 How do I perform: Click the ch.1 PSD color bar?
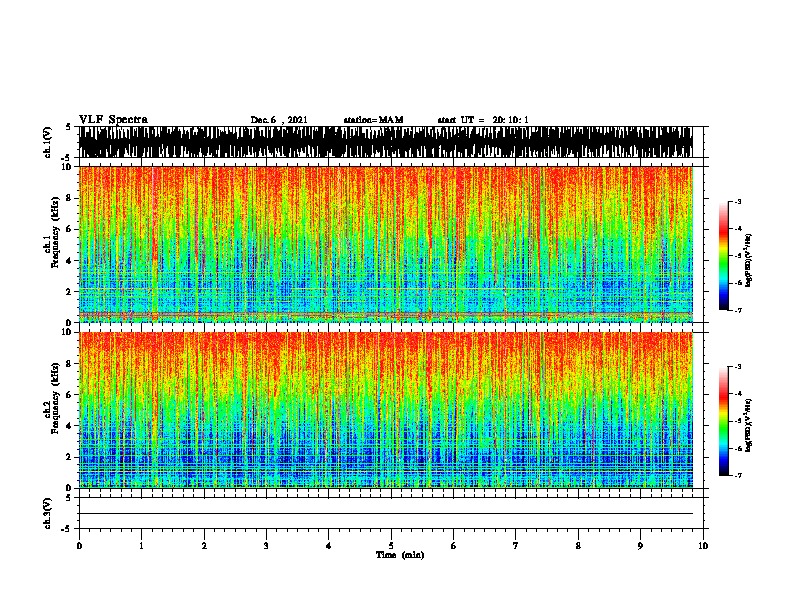point(724,256)
